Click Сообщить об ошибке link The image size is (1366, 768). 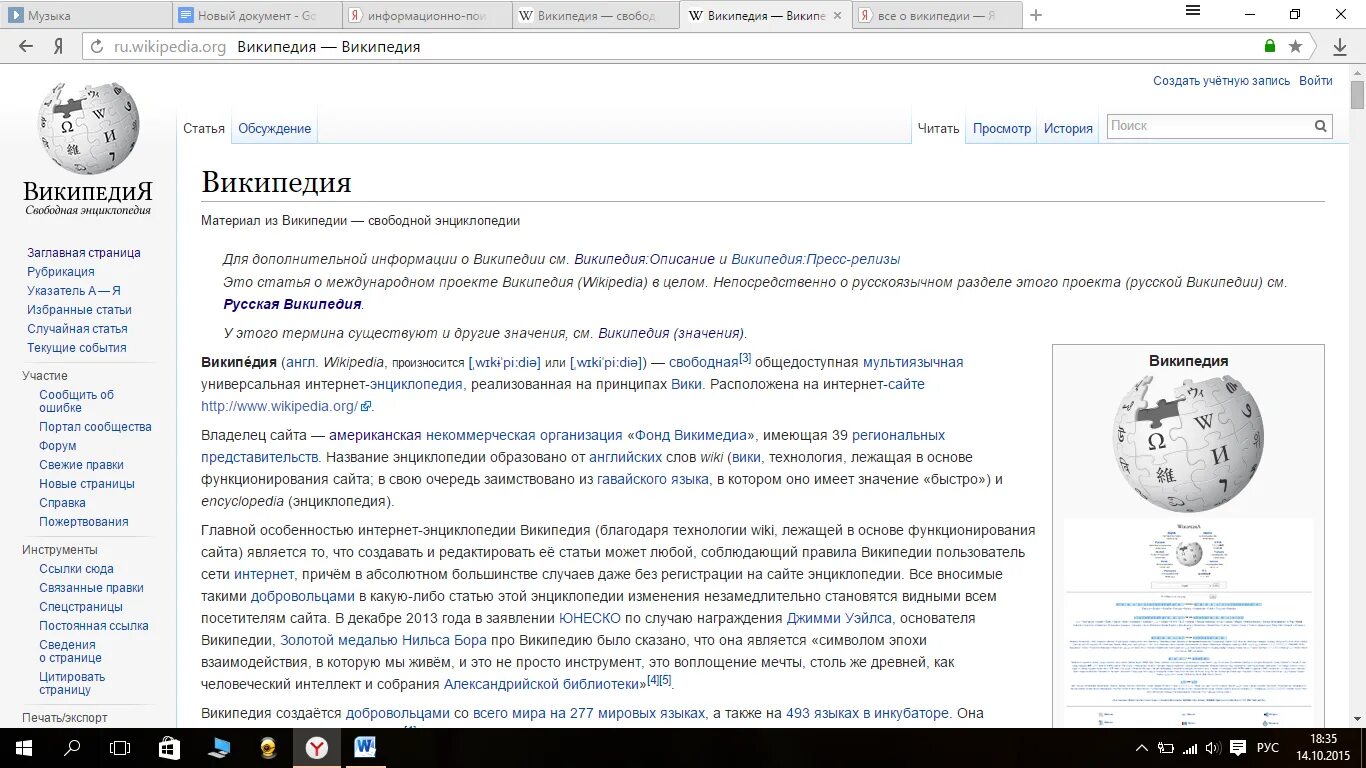click(77, 401)
